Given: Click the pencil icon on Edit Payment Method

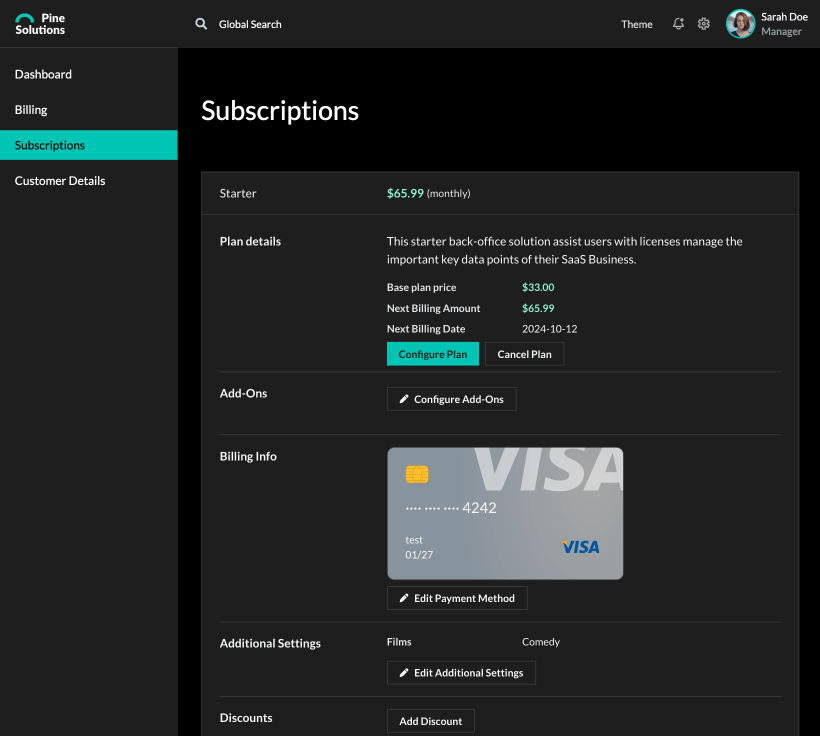Looking at the screenshot, I should [x=404, y=598].
